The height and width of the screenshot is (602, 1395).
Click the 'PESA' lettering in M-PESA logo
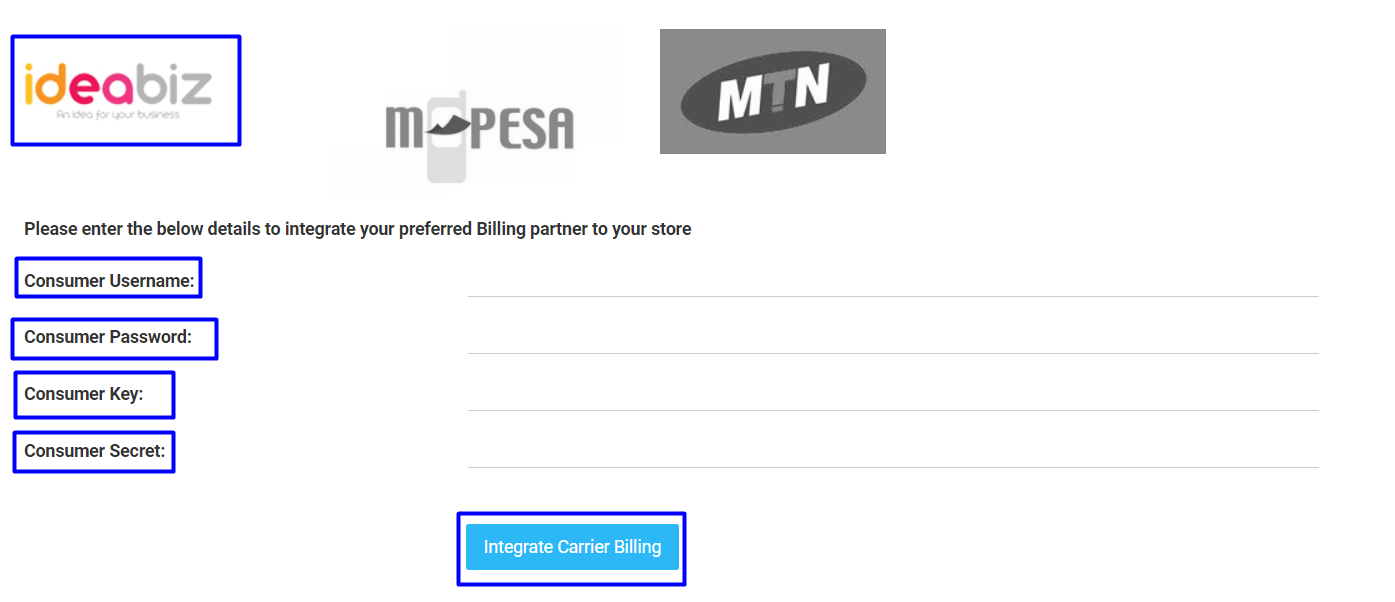[524, 130]
